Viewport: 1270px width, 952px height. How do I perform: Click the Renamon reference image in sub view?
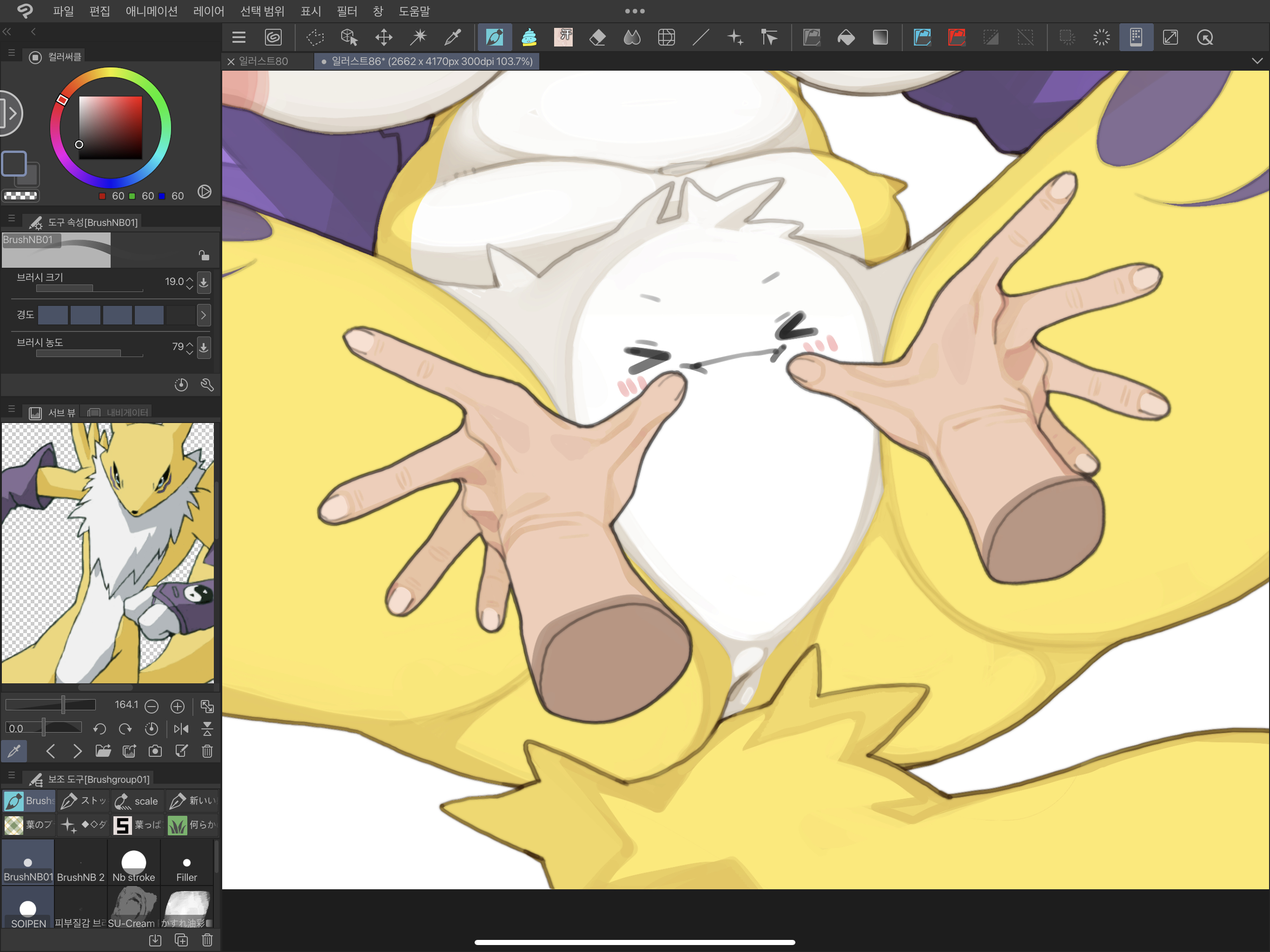pos(107,552)
